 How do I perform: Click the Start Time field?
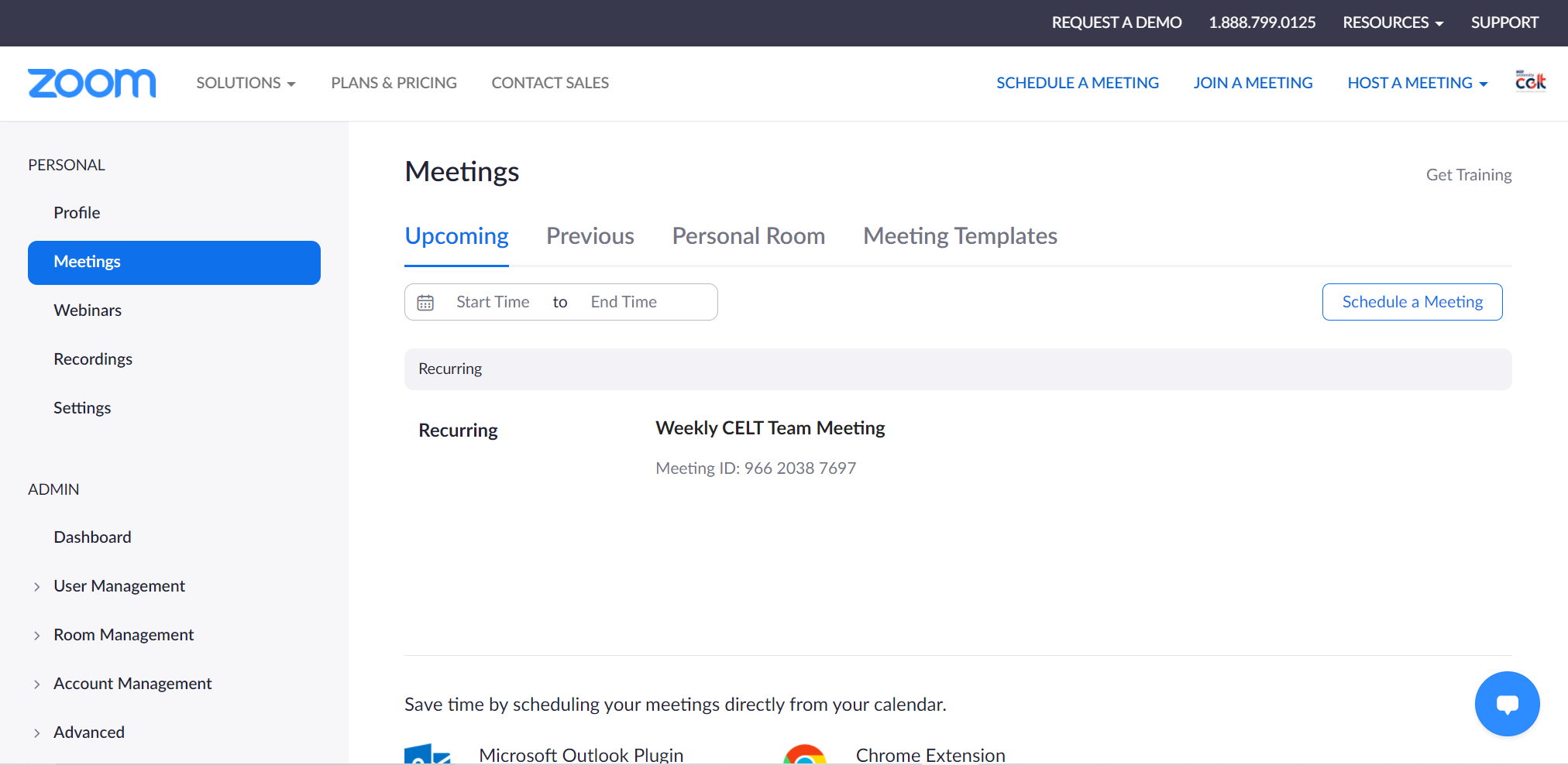click(493, 302)
